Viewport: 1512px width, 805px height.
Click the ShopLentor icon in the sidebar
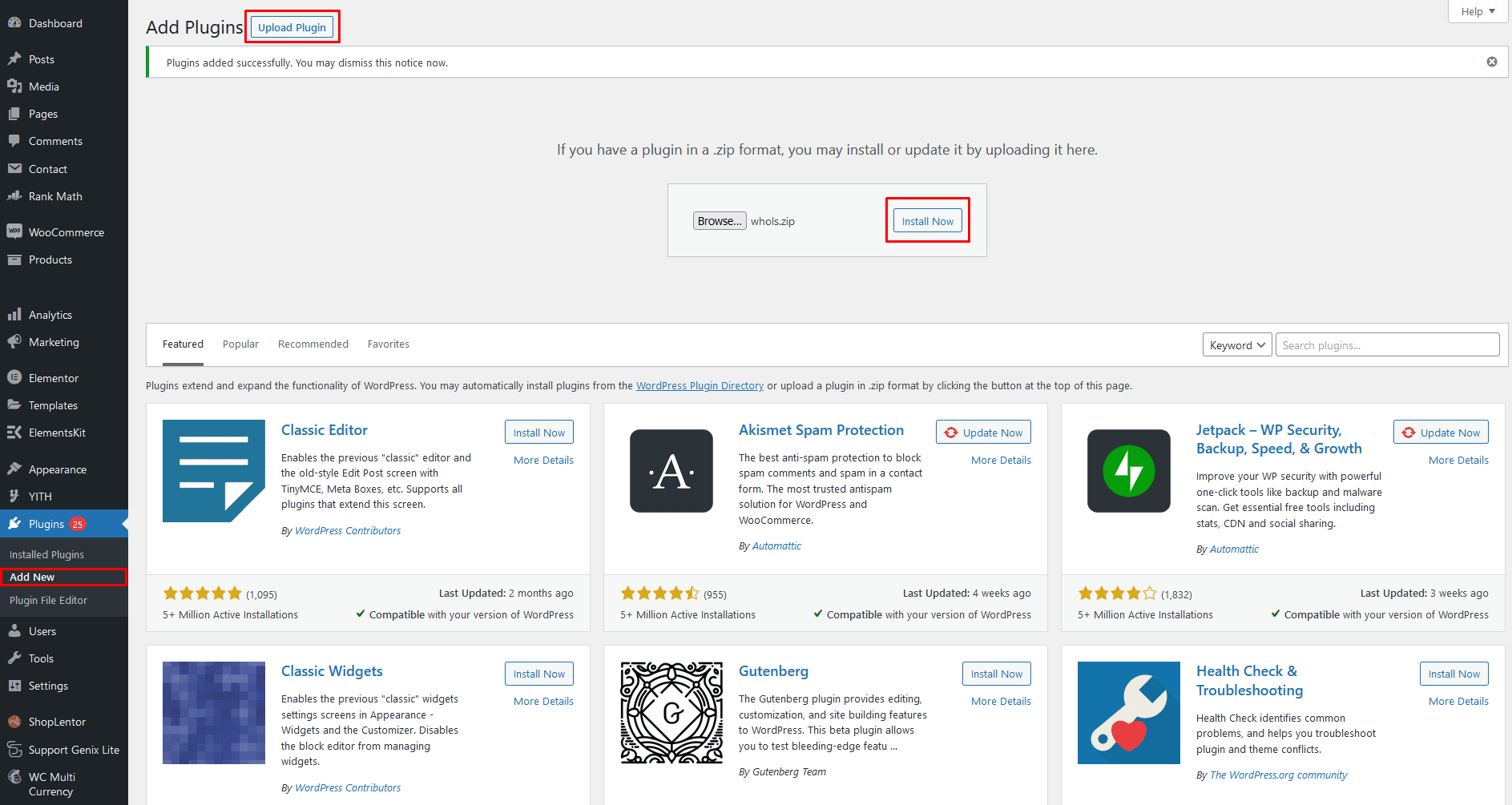16,721
